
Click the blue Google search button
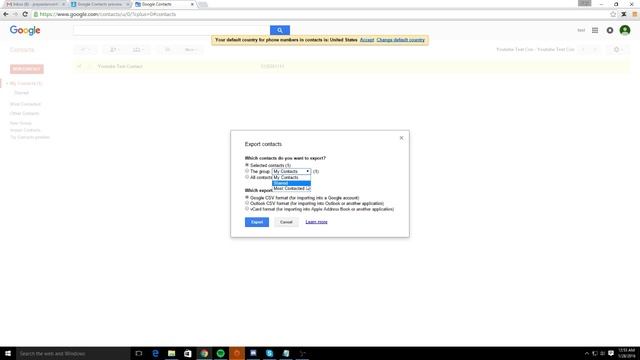[280, 30]
